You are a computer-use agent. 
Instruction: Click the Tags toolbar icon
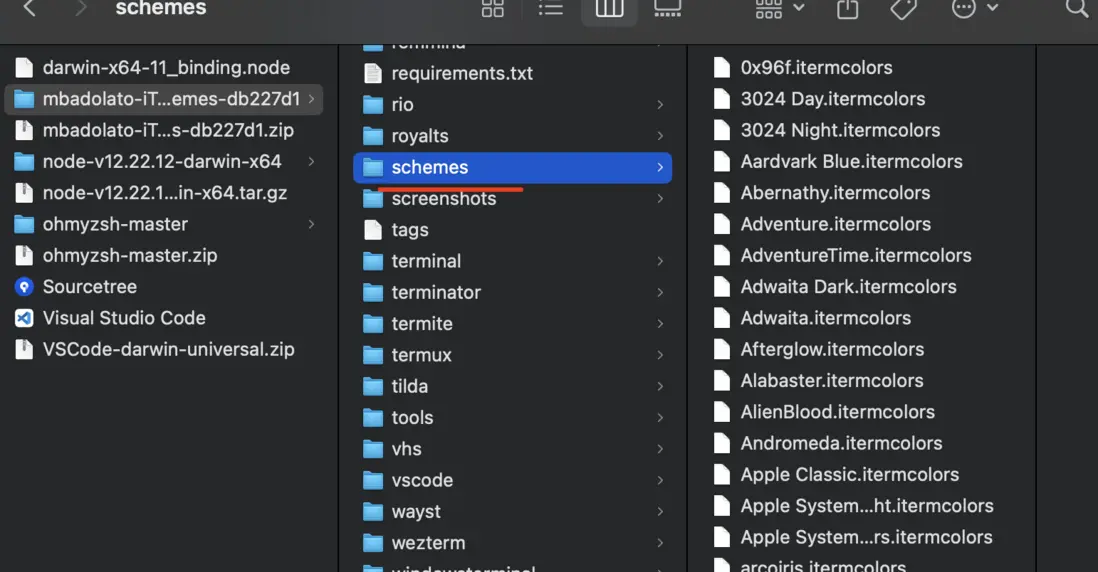pyautogui.click(x=903, y=9)
